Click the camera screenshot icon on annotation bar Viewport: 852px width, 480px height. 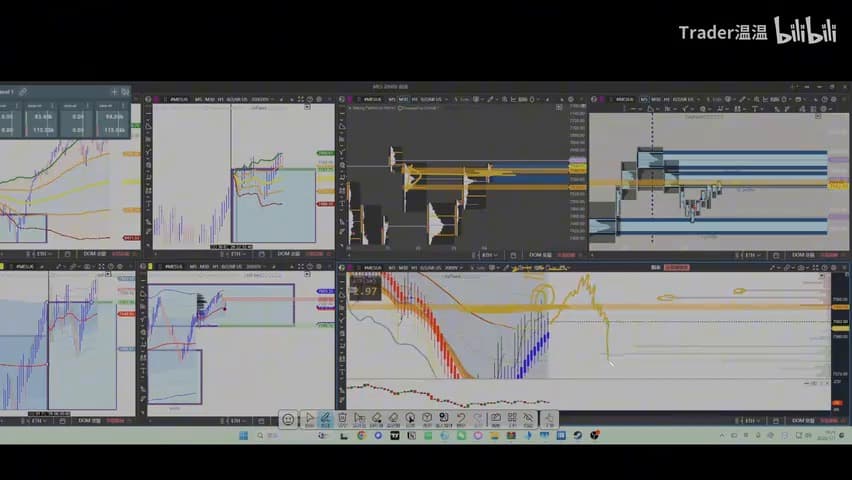tap(496, 419)
